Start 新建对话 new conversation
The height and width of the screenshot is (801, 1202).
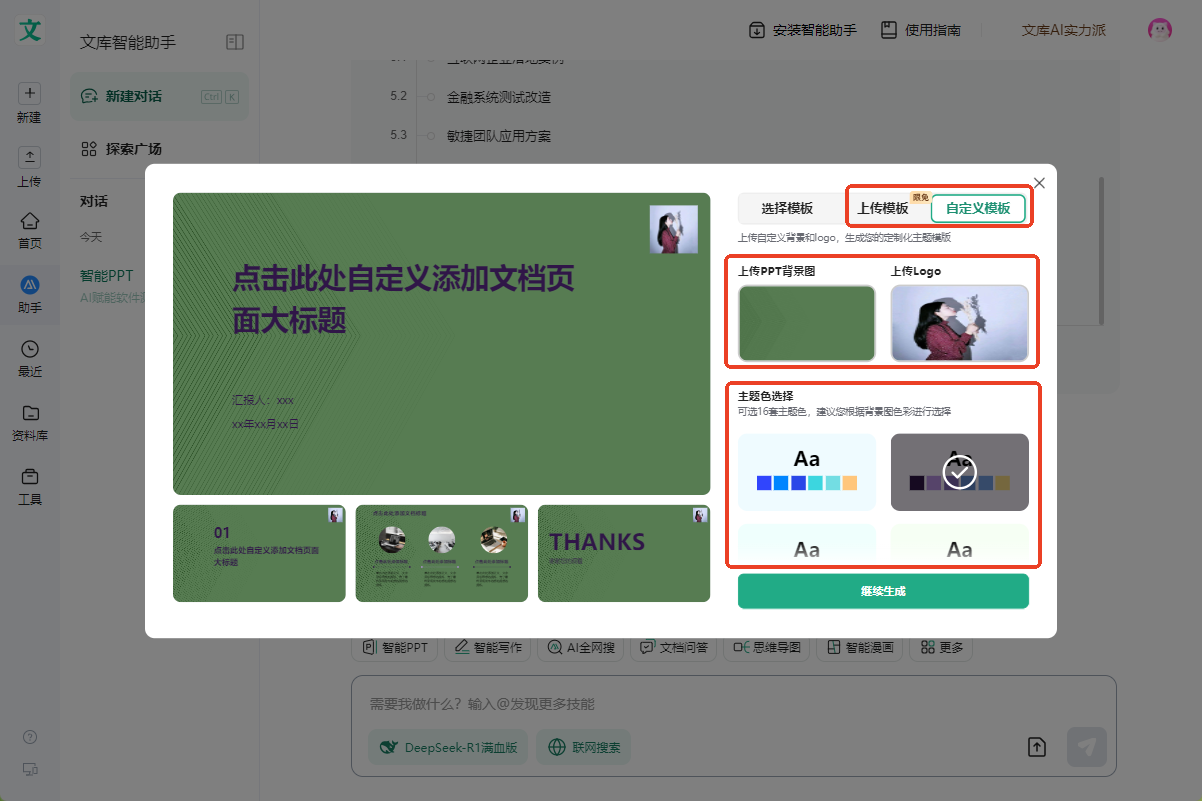[x=159, y=96]
